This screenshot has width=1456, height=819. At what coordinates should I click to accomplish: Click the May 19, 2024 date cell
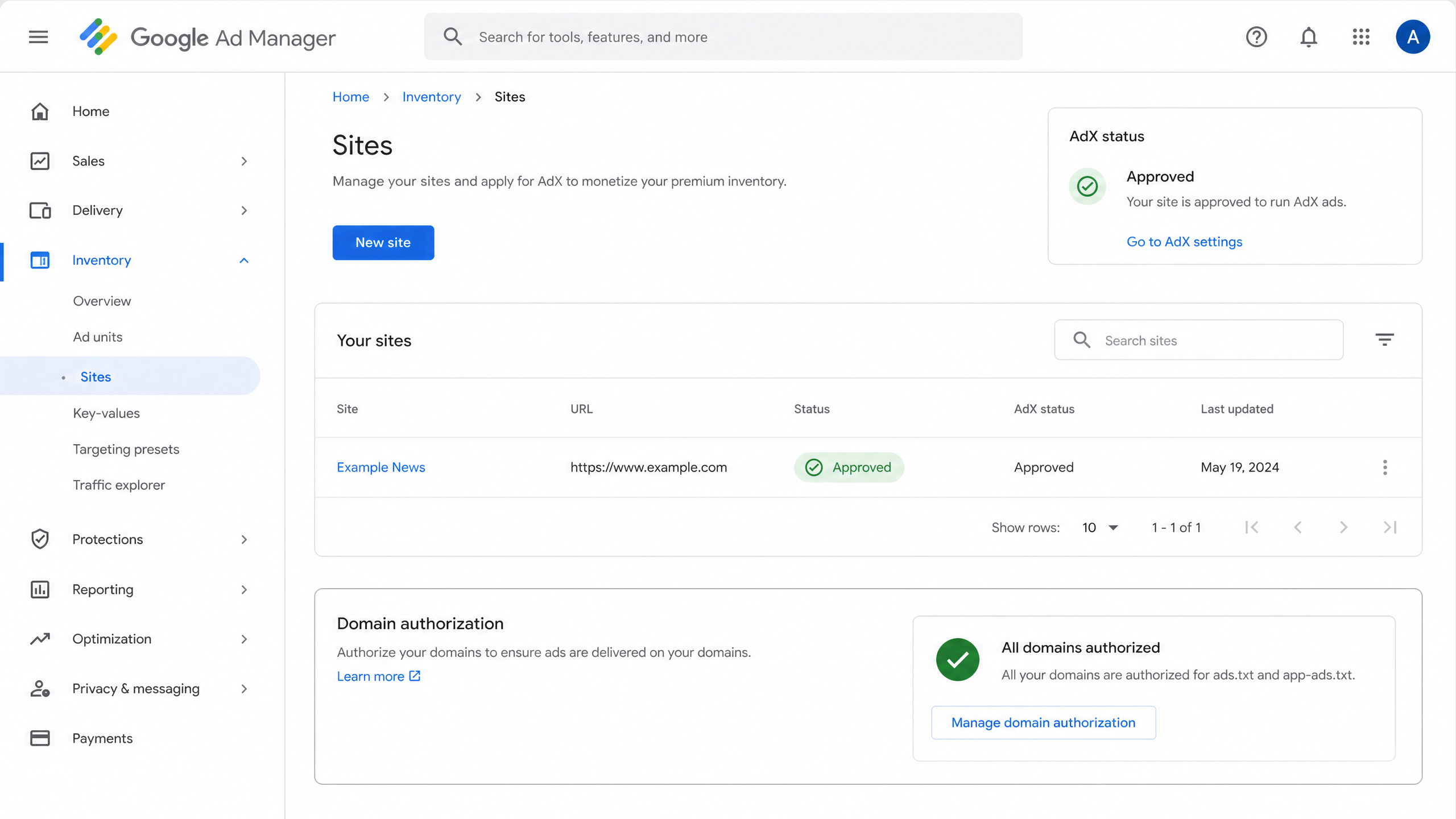pos(1240,468)
